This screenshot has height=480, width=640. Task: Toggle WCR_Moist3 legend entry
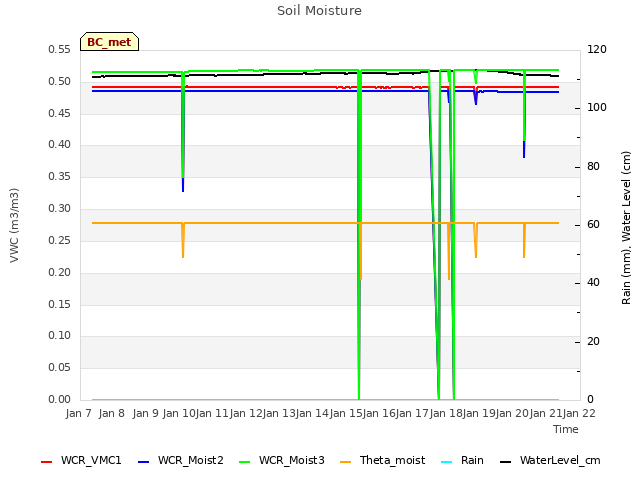click(282, 460)
